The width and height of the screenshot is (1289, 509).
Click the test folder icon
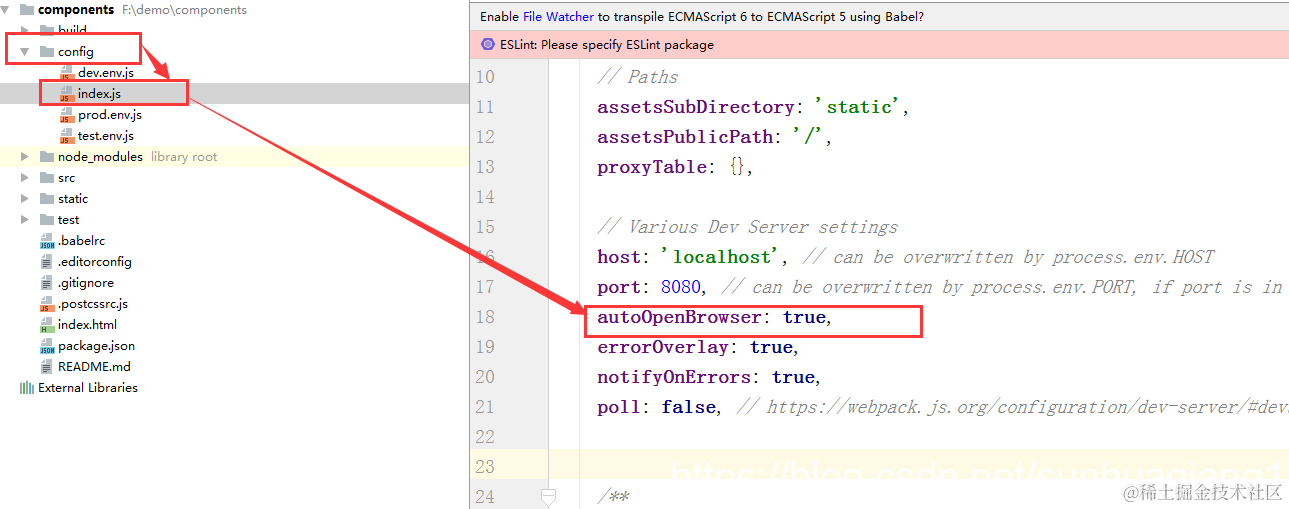point(47,220)
